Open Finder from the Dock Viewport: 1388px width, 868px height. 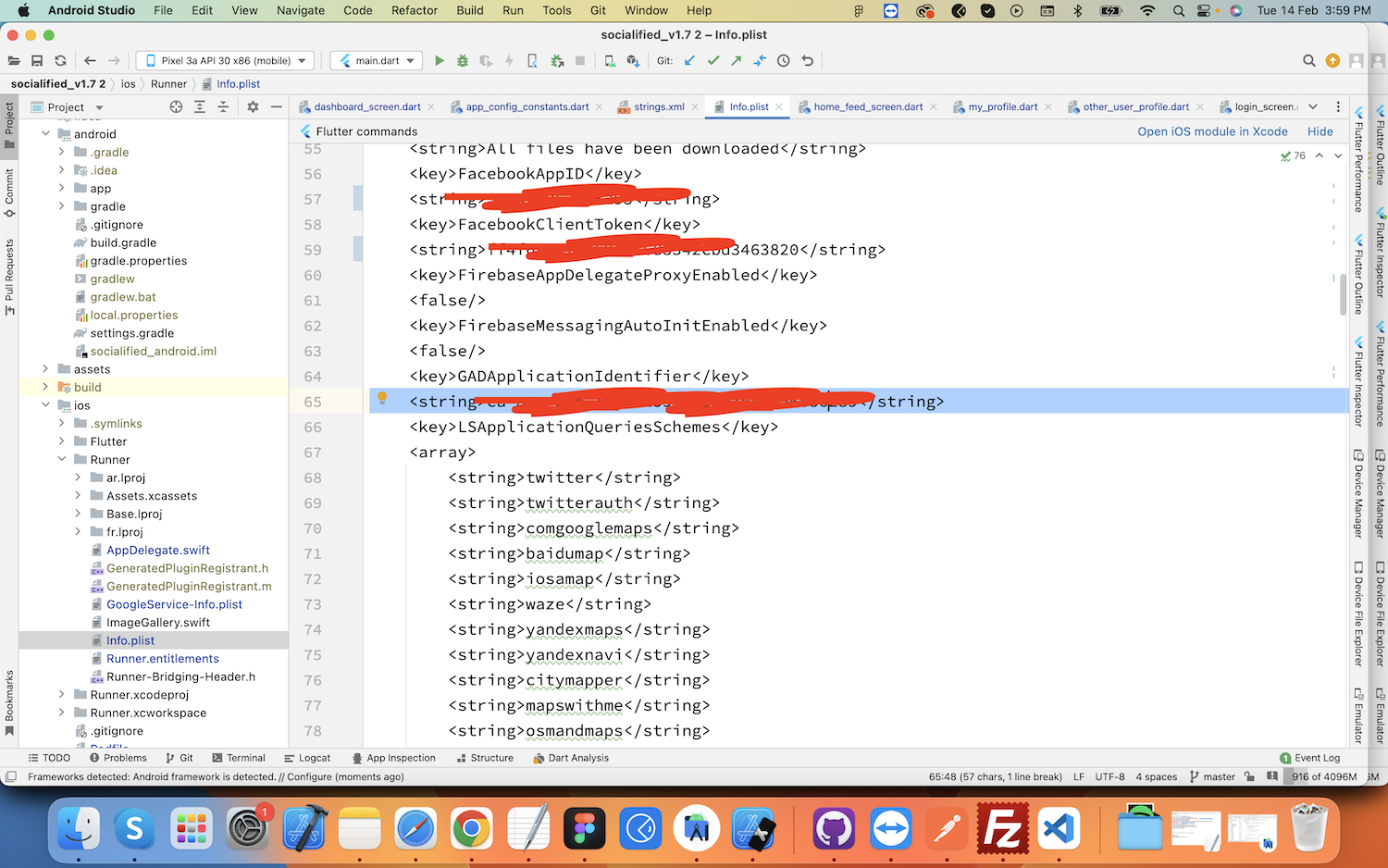[x=80, y=828]
